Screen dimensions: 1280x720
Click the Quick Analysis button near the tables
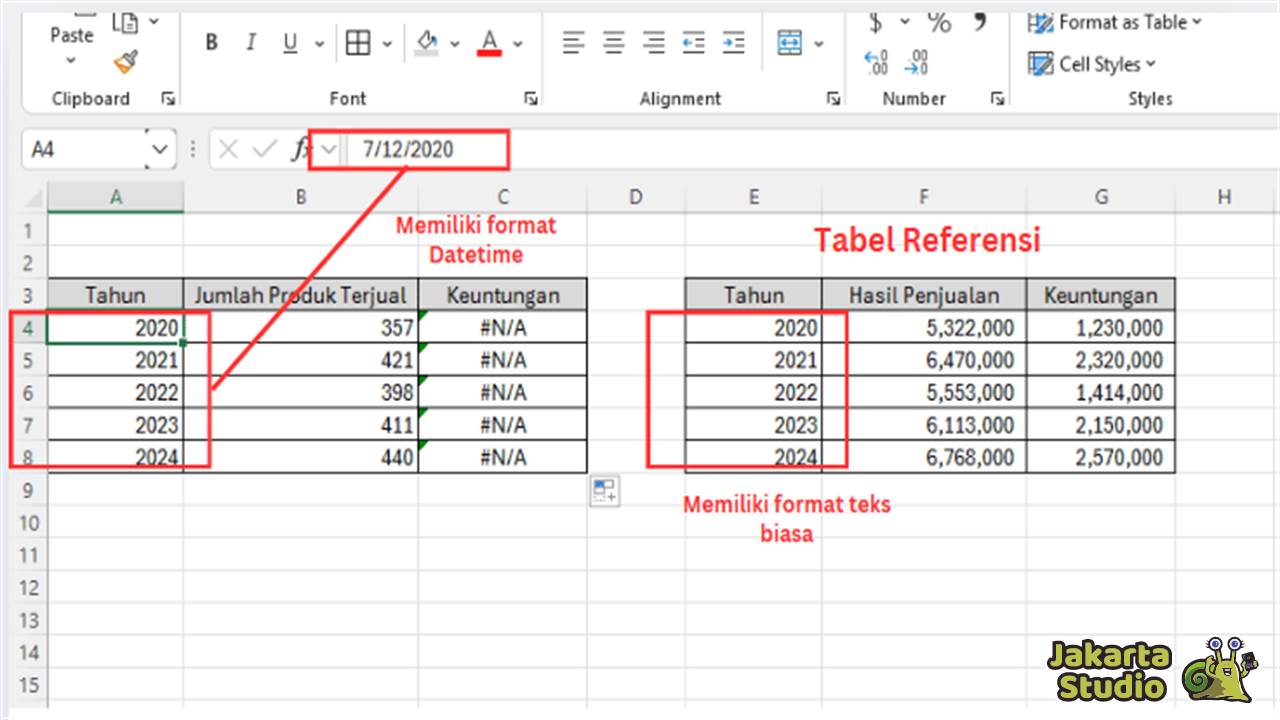point(604,490)
